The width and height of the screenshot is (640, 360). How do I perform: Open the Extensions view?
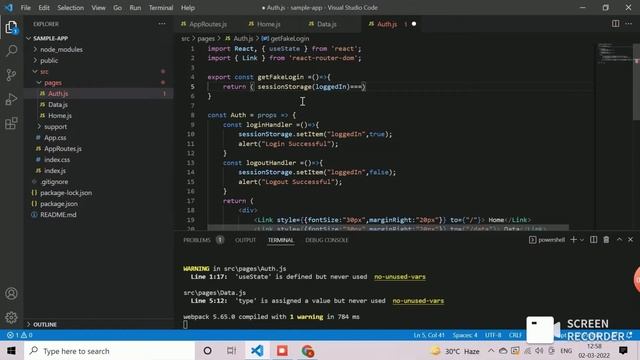tap(11, 123)
